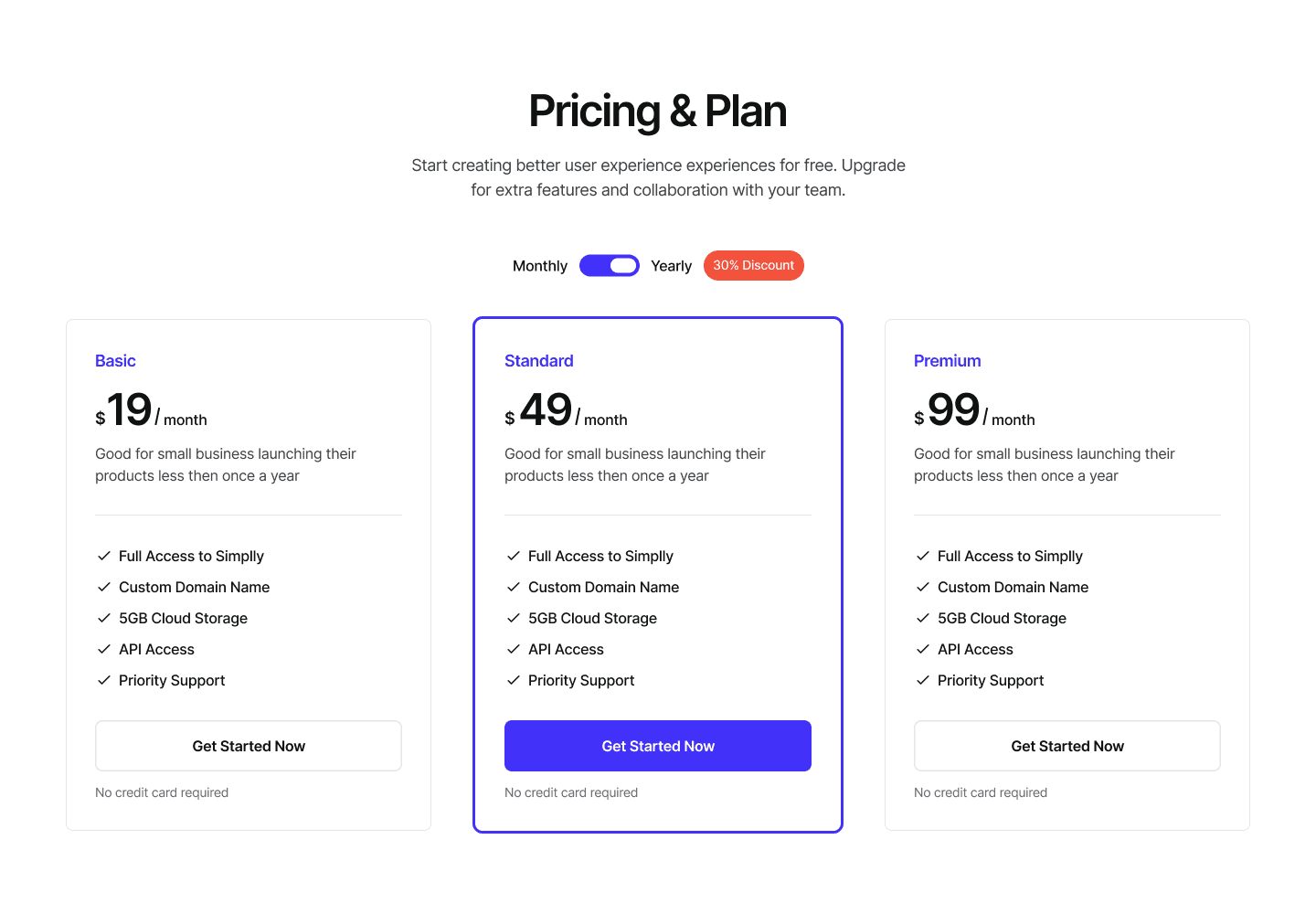Click the Monthly label text
The image size is (1316, 914).
point(539,265)
